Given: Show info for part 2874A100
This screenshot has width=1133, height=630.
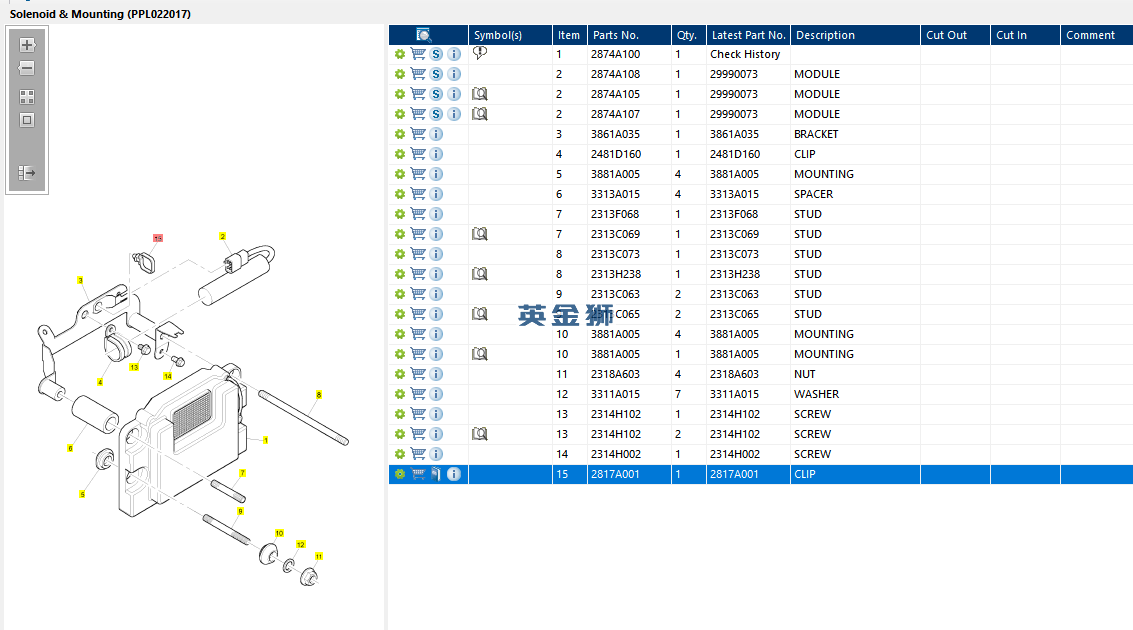Looking at the screenshot, I should (454, 54).
